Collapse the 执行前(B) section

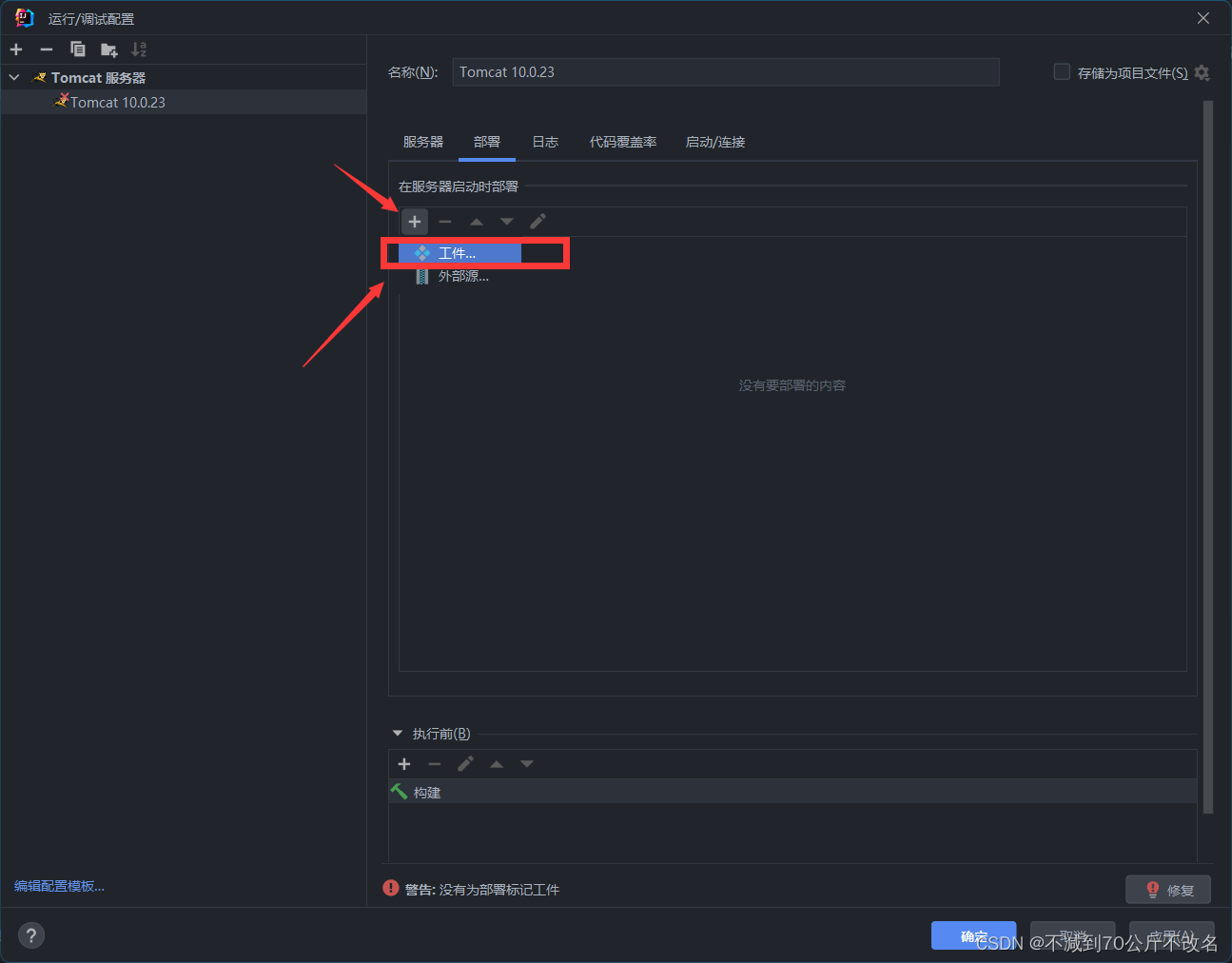click(398, 733)
